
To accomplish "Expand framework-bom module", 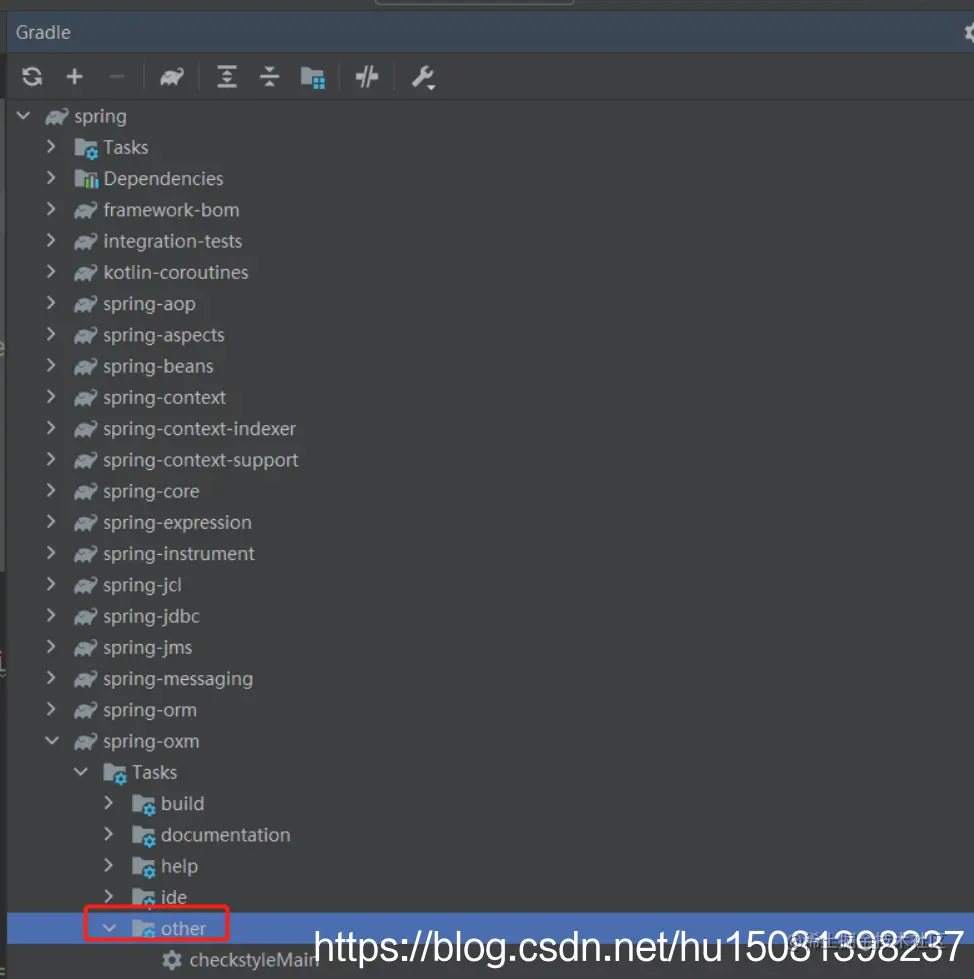I will pos(51,209).
